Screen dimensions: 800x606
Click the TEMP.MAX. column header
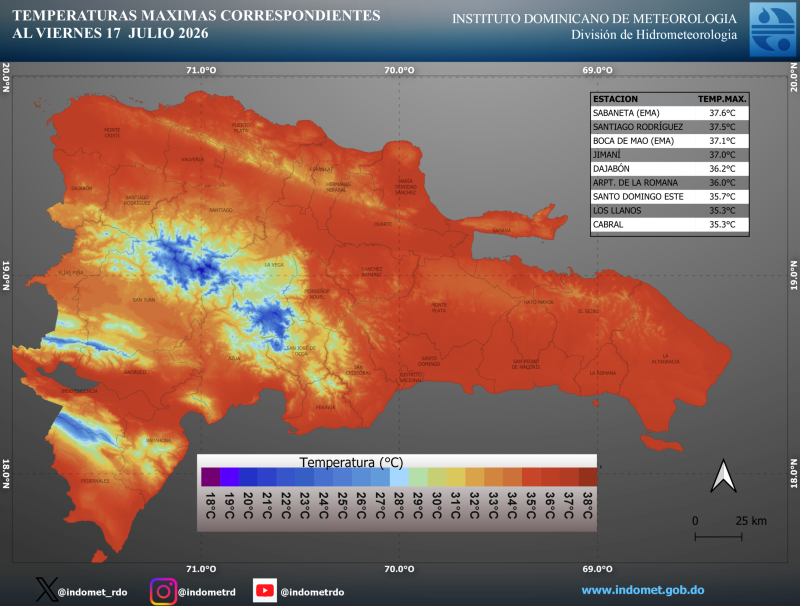click(x=722, y=99)
